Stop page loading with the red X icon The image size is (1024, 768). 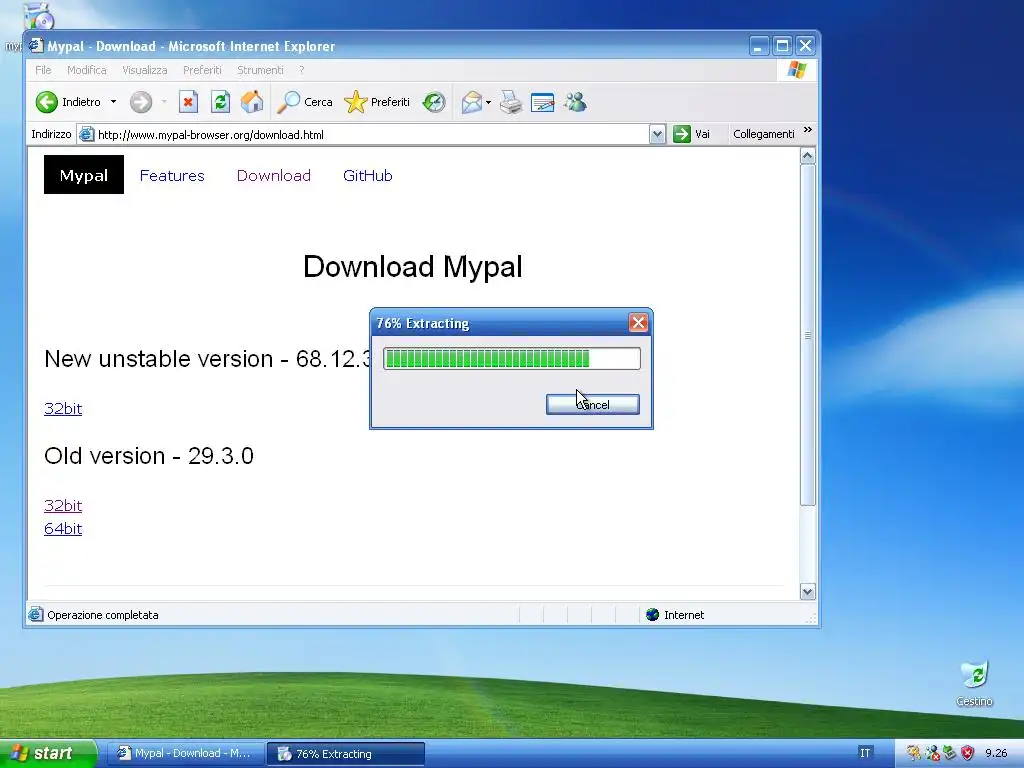(x=188, y=102)
